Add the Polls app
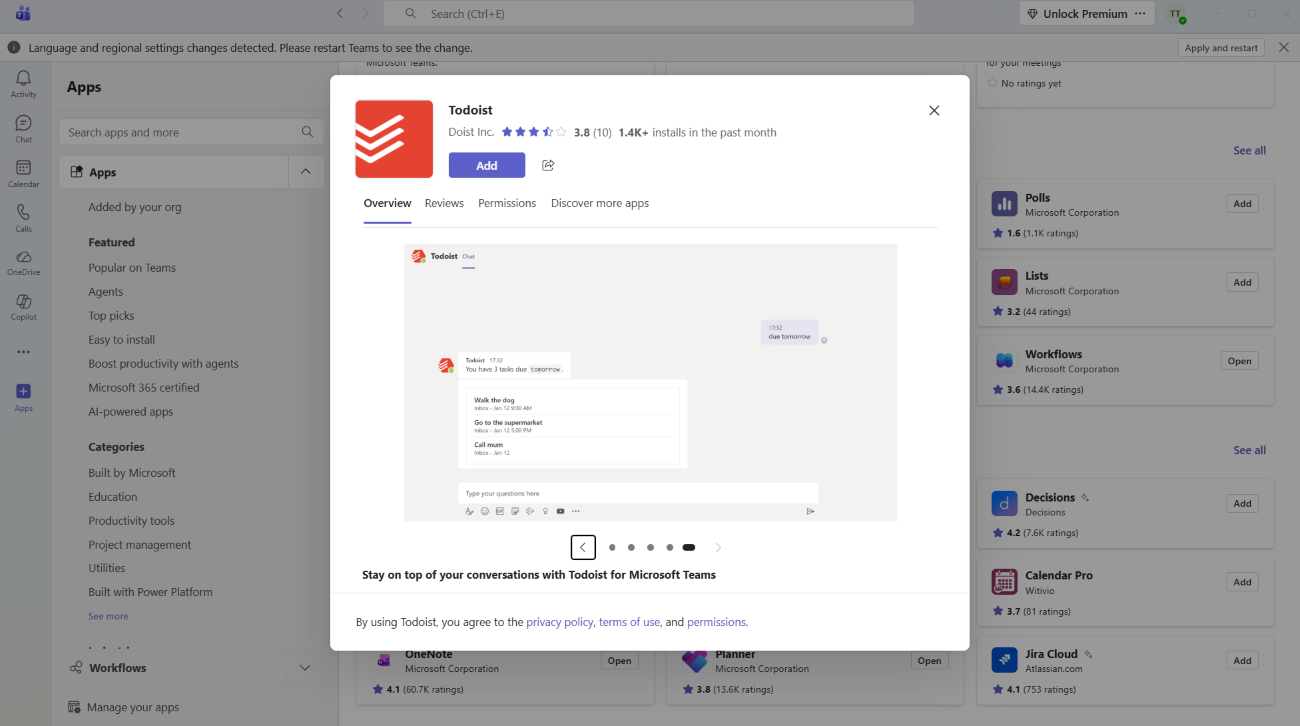Image resolution: width=1300 pixels, height=726 pixels. [x=1242, y=204]
